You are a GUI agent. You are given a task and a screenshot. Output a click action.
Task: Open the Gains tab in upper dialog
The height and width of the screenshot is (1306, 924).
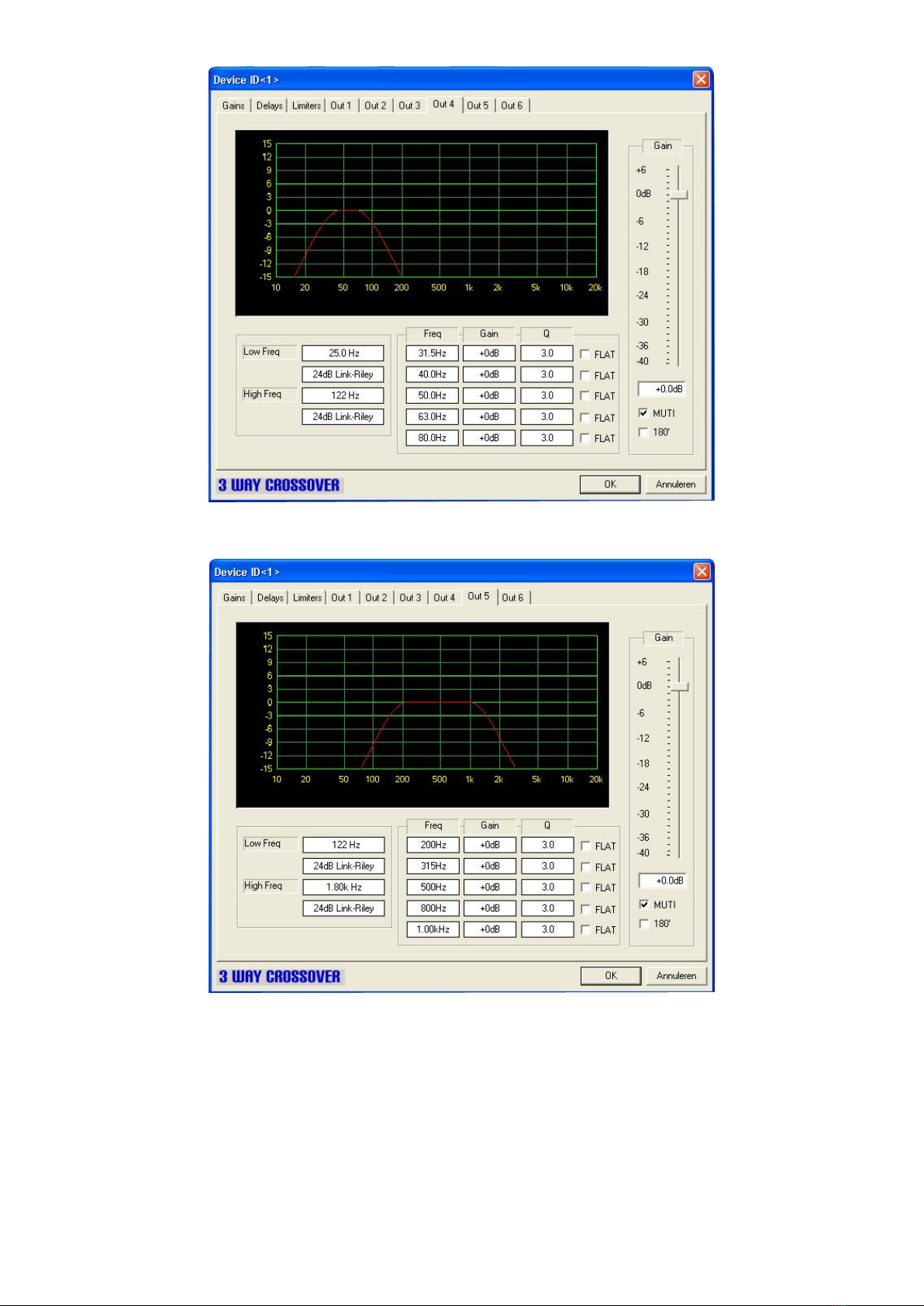coord(233,105)
